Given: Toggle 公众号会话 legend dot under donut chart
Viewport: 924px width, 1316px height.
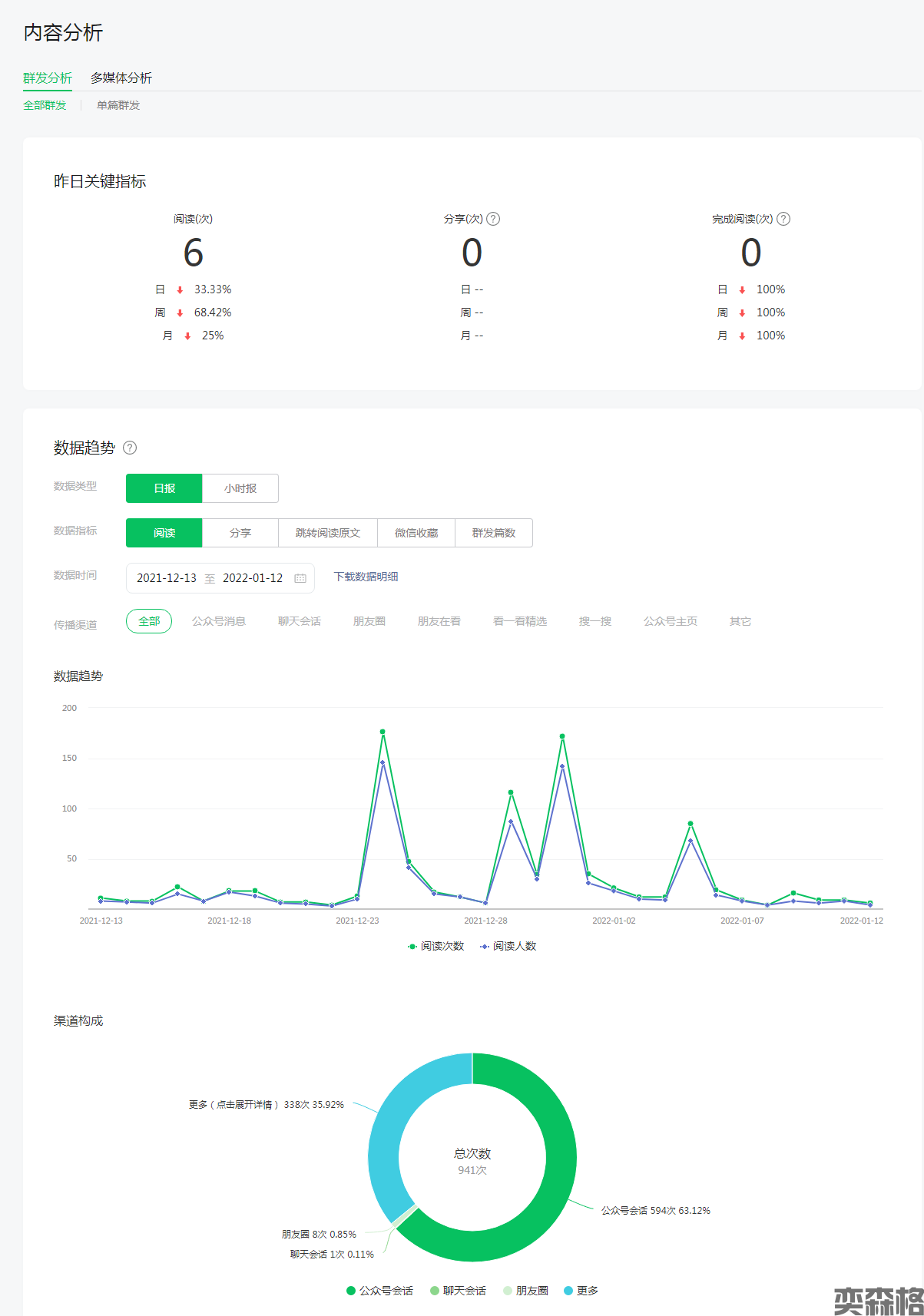Looking at the screenshot, I should point(351,1291).
